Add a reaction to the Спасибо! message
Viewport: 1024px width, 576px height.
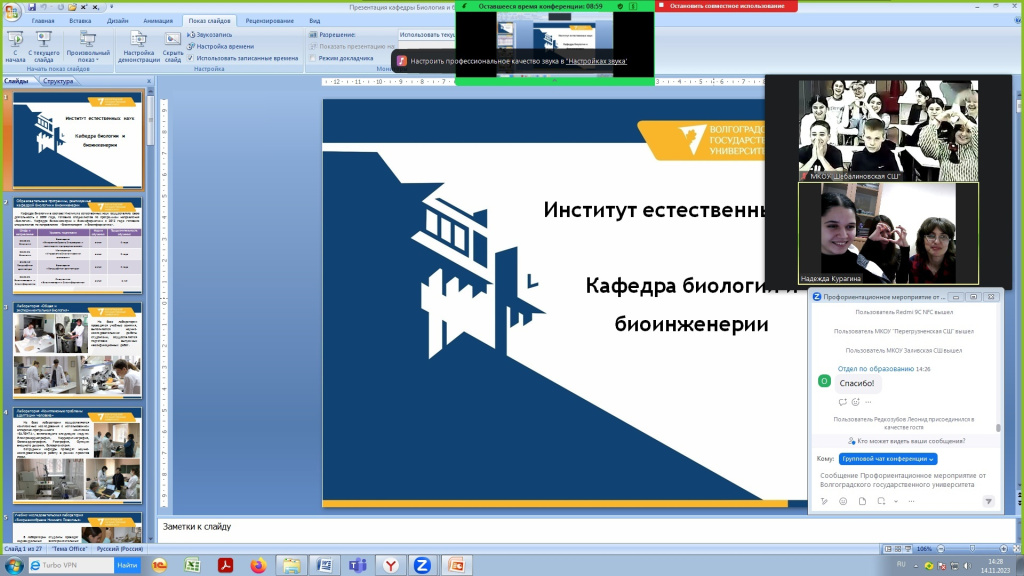(x=856, y=402)
